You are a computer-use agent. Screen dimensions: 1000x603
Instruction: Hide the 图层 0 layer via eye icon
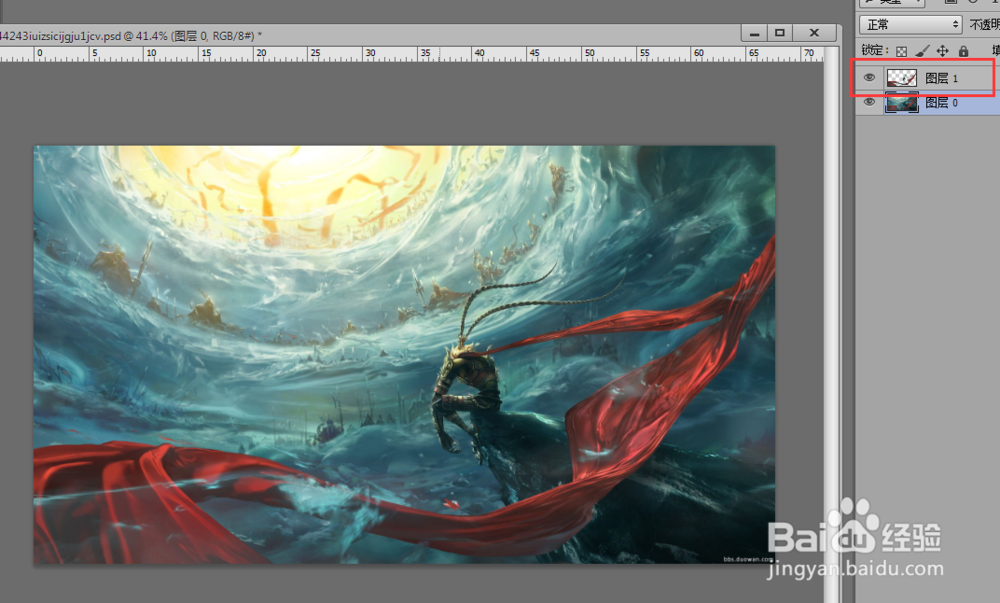869,102
